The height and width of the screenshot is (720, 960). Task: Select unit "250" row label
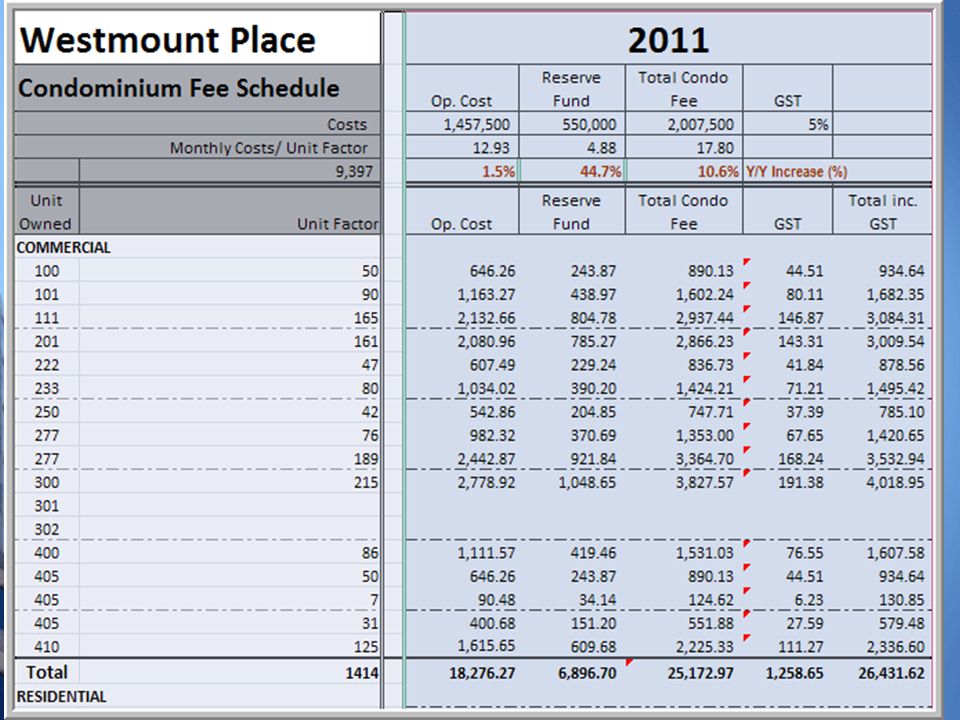(47, 412)
